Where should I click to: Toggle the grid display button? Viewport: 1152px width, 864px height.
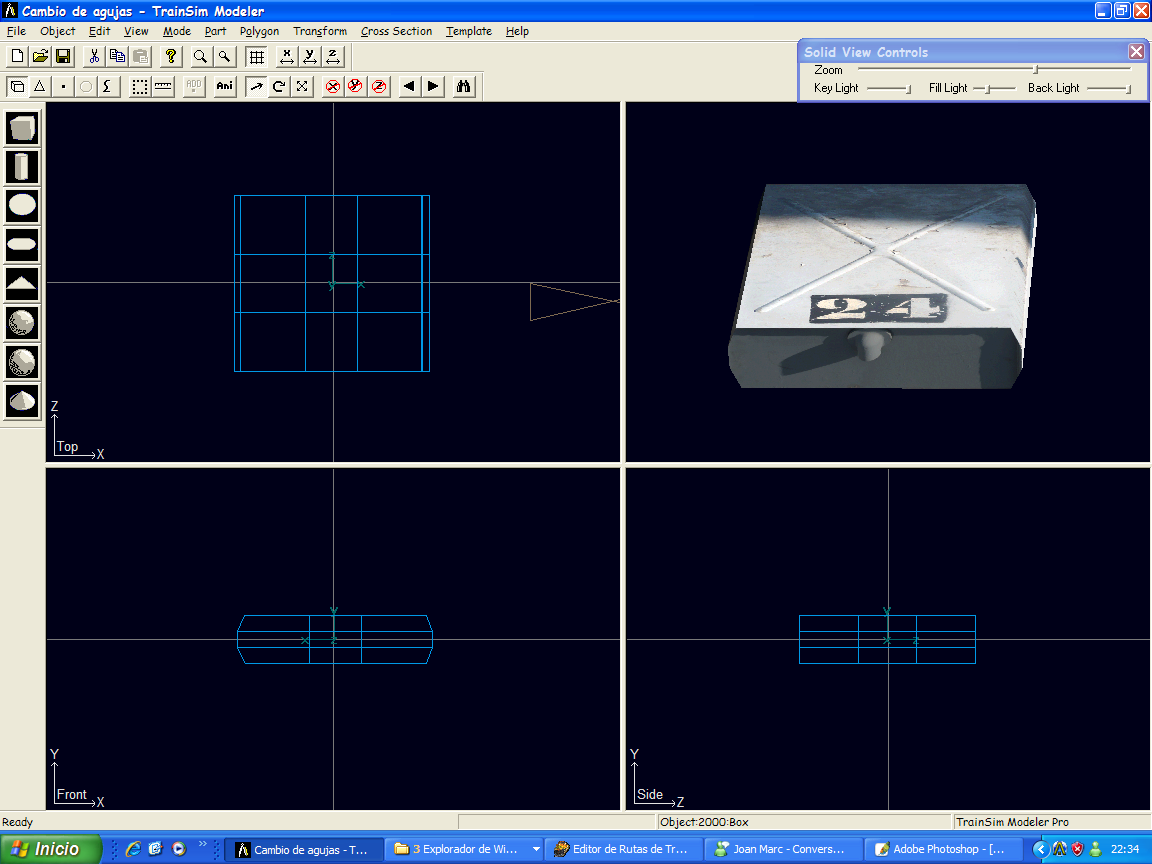(x=257, y=56)
